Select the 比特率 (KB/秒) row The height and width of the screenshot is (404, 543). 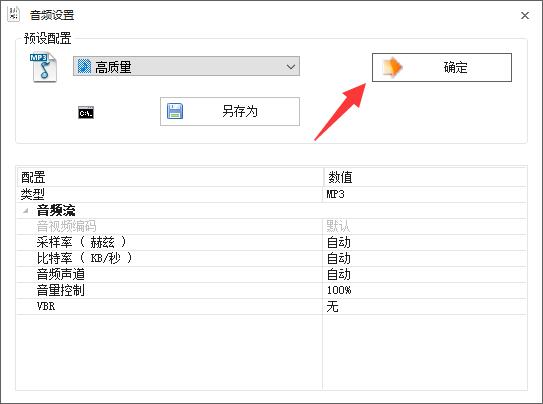point(272,258)
